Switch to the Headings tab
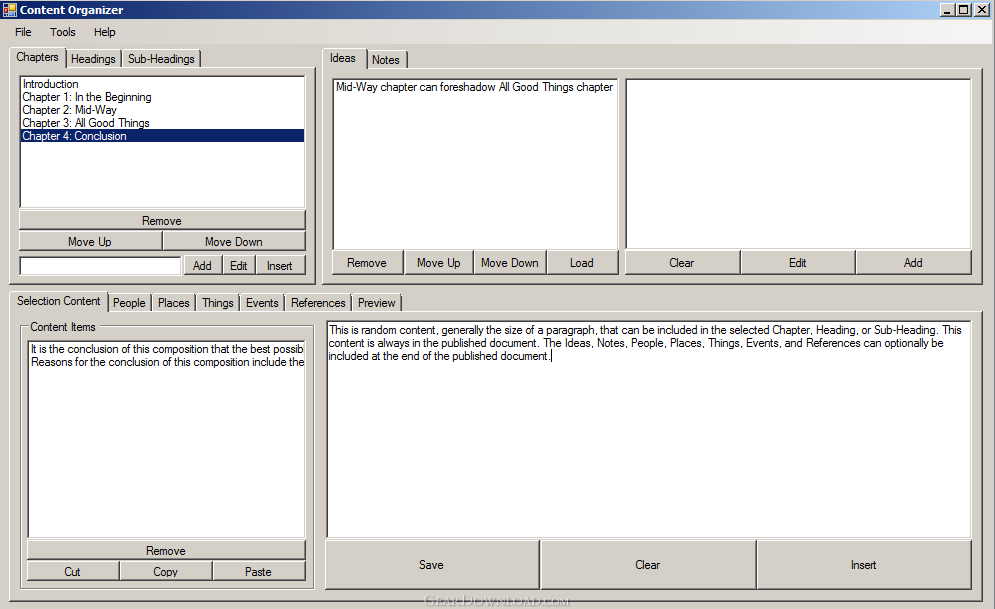Viewport: 995px width, 609px height. point(93,59)
